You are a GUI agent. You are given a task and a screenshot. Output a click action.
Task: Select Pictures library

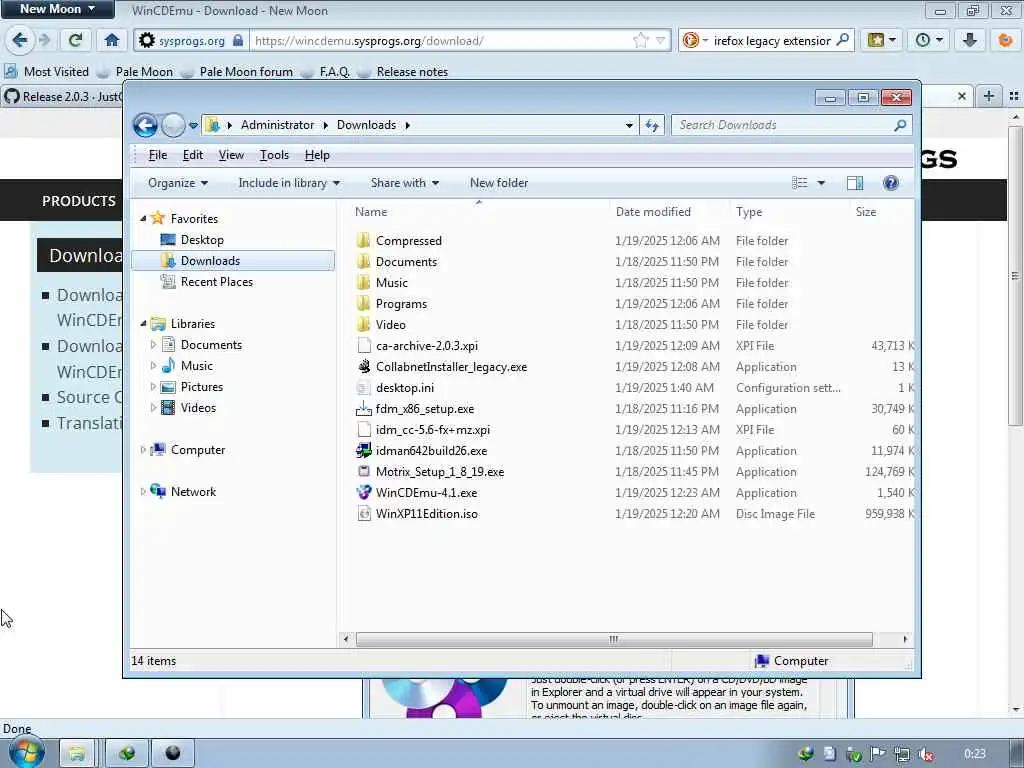(x=201, y=387)
